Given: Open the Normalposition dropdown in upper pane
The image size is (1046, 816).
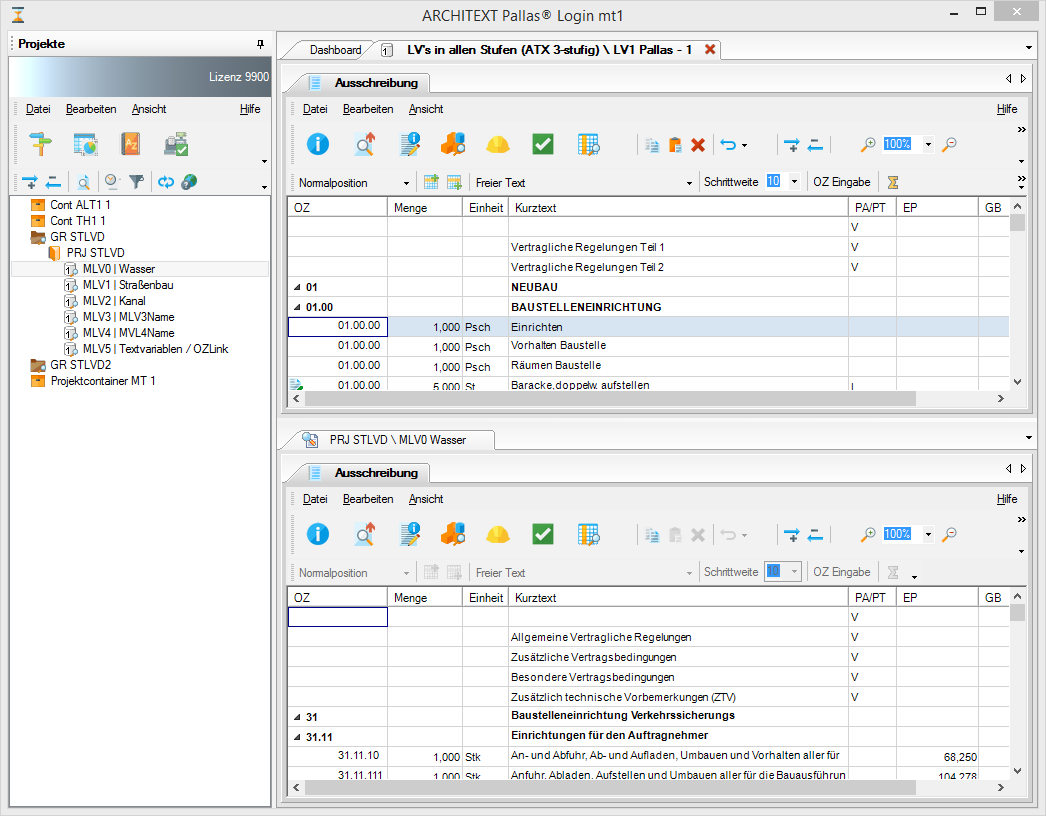Looking at the screenshot, I should tap(406, 183).
